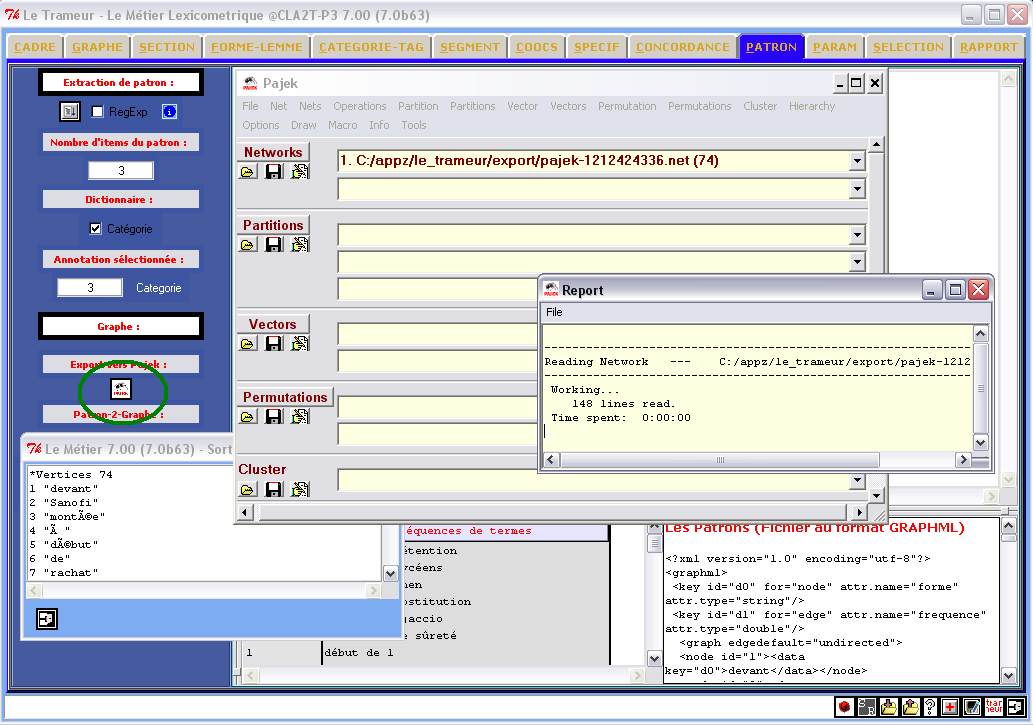Open a partition file with the Partitions folder icon
This screenshot has height=725, width=1033.
coord(248,245)
